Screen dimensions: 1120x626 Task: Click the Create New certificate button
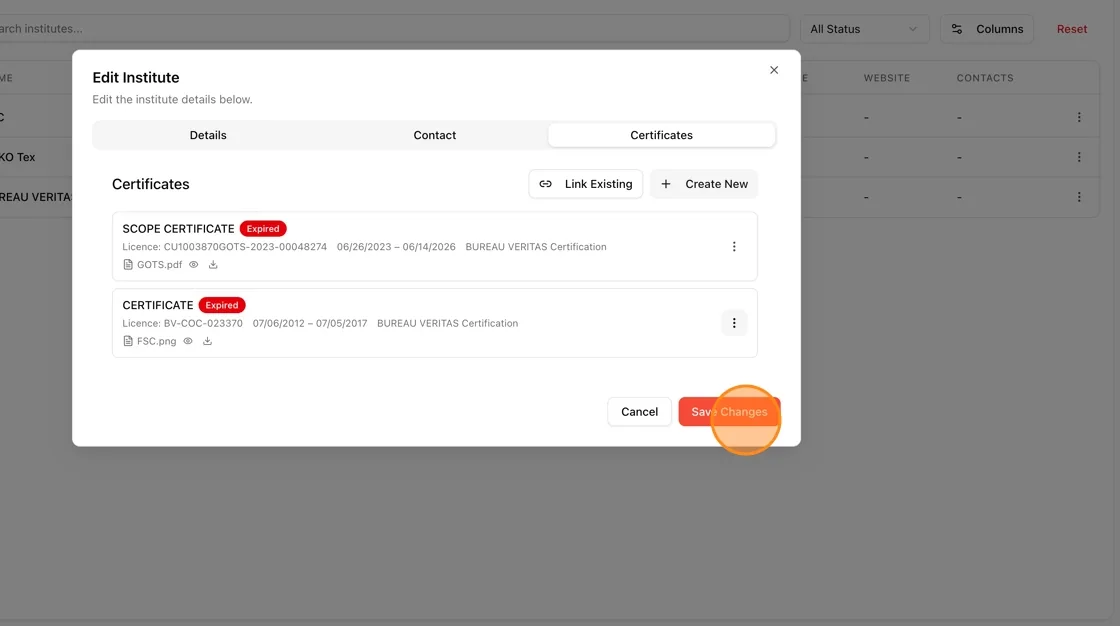(x=704, y=184)
